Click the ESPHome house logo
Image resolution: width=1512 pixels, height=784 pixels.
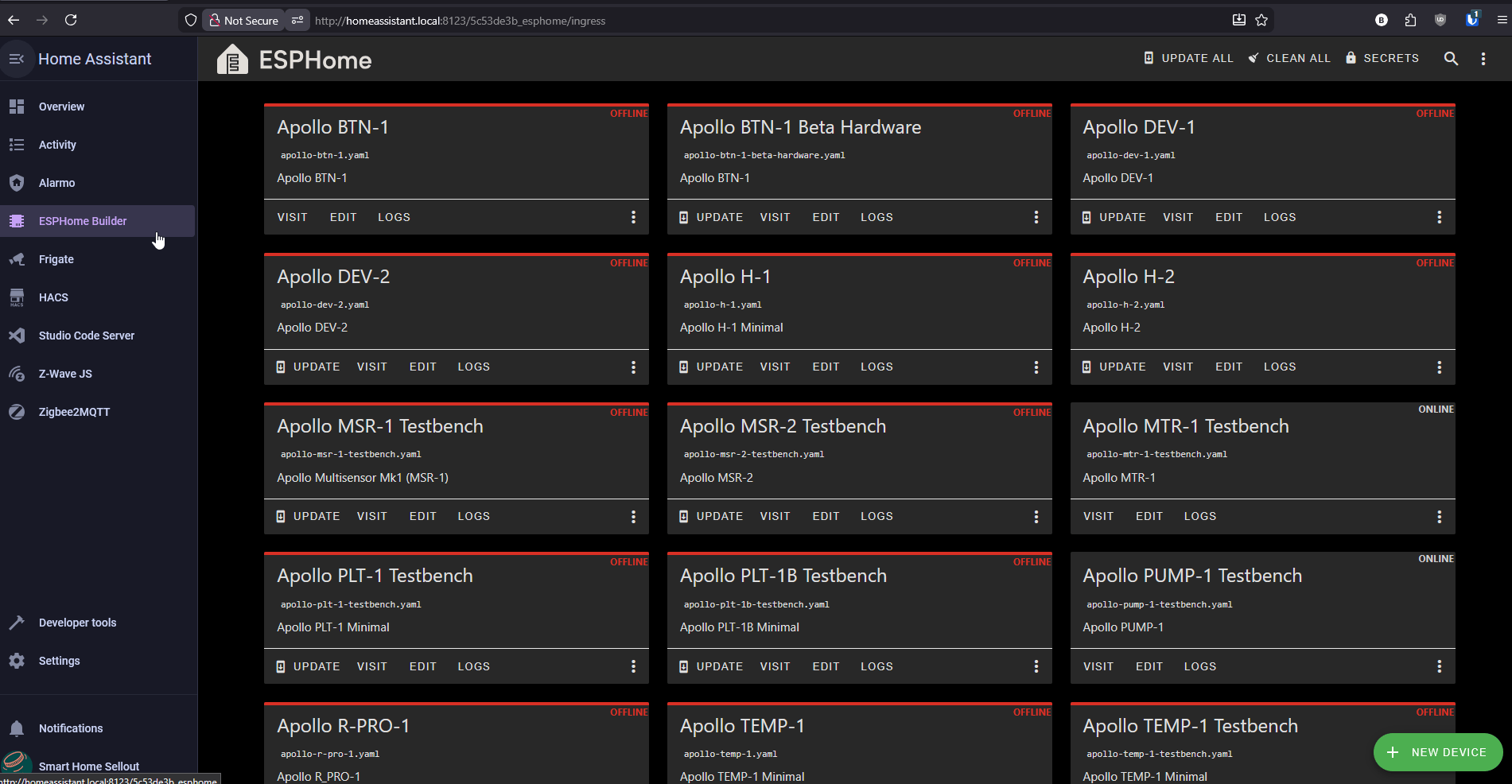point(232,60)
